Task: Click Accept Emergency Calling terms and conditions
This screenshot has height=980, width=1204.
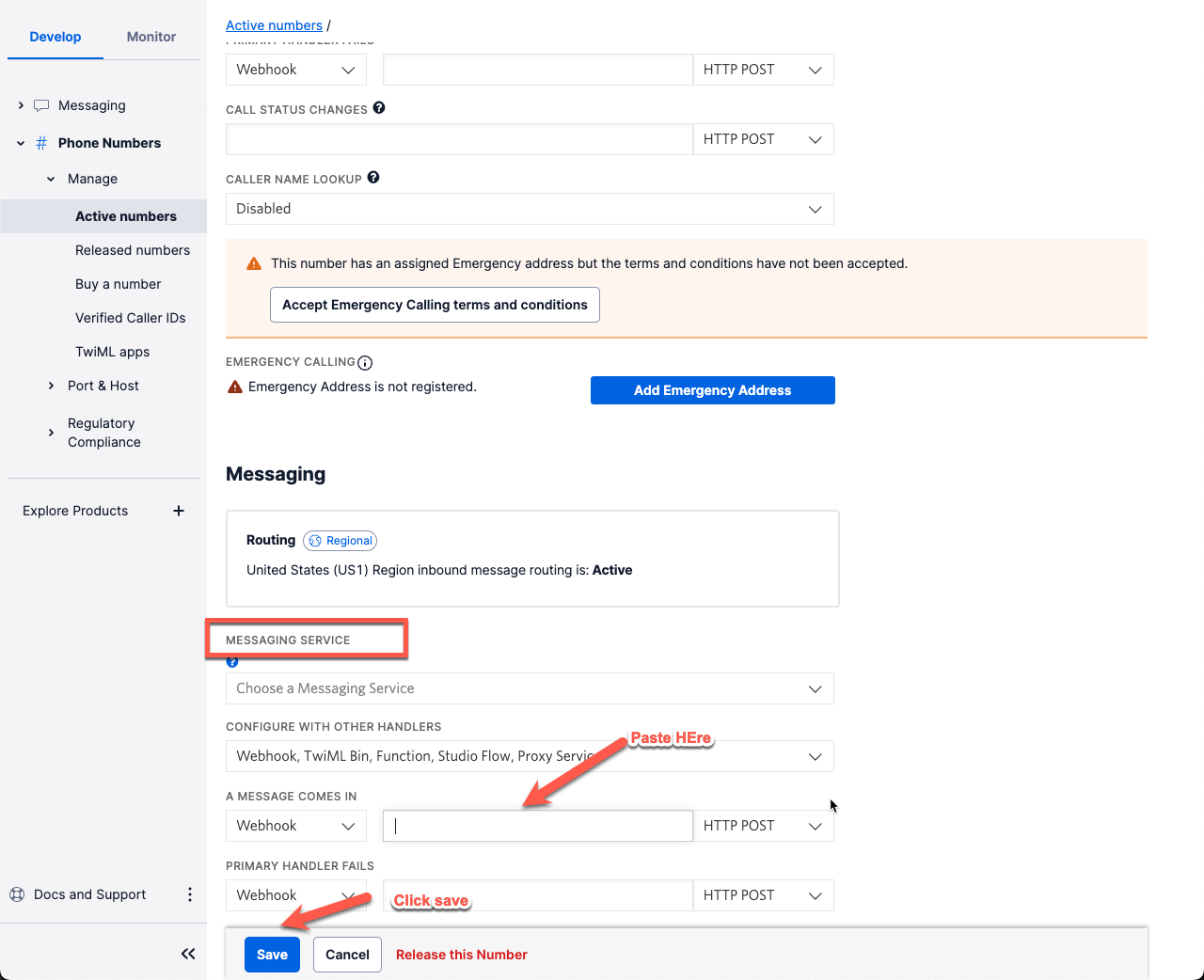Action: point(435,305)
